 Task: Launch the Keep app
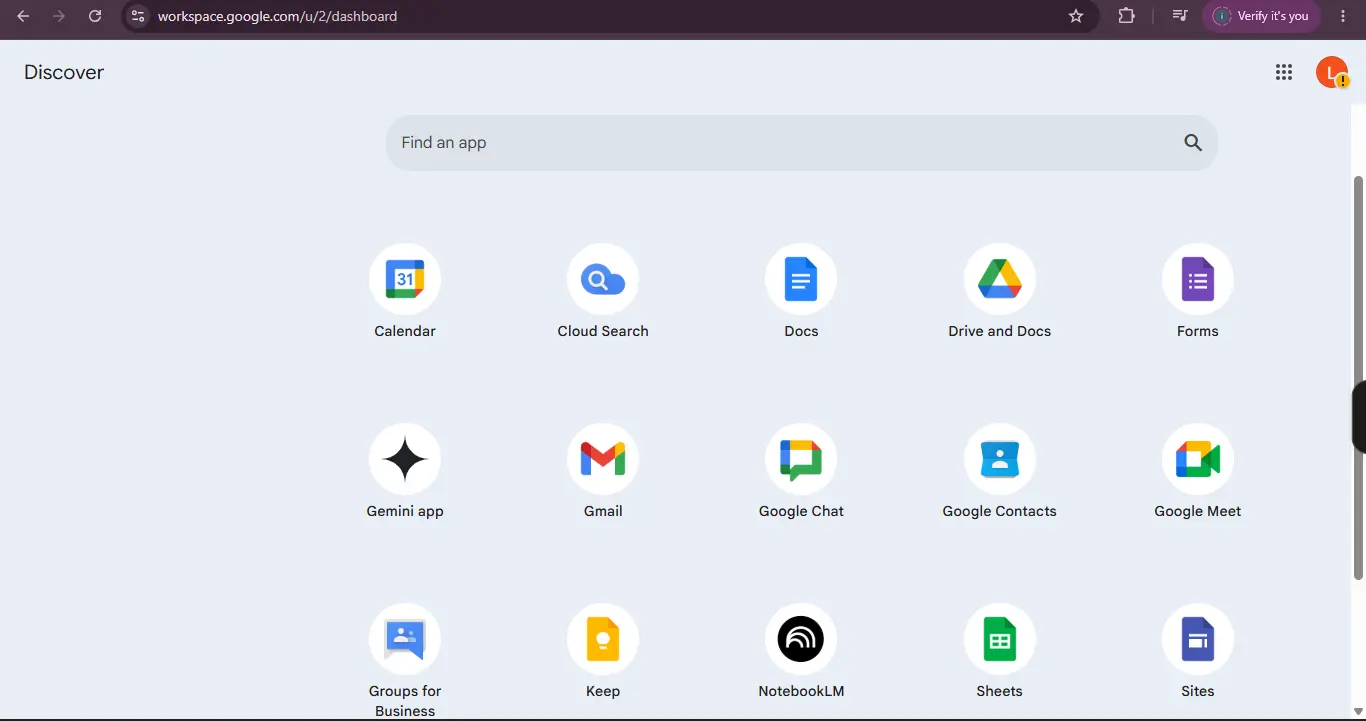603,639
